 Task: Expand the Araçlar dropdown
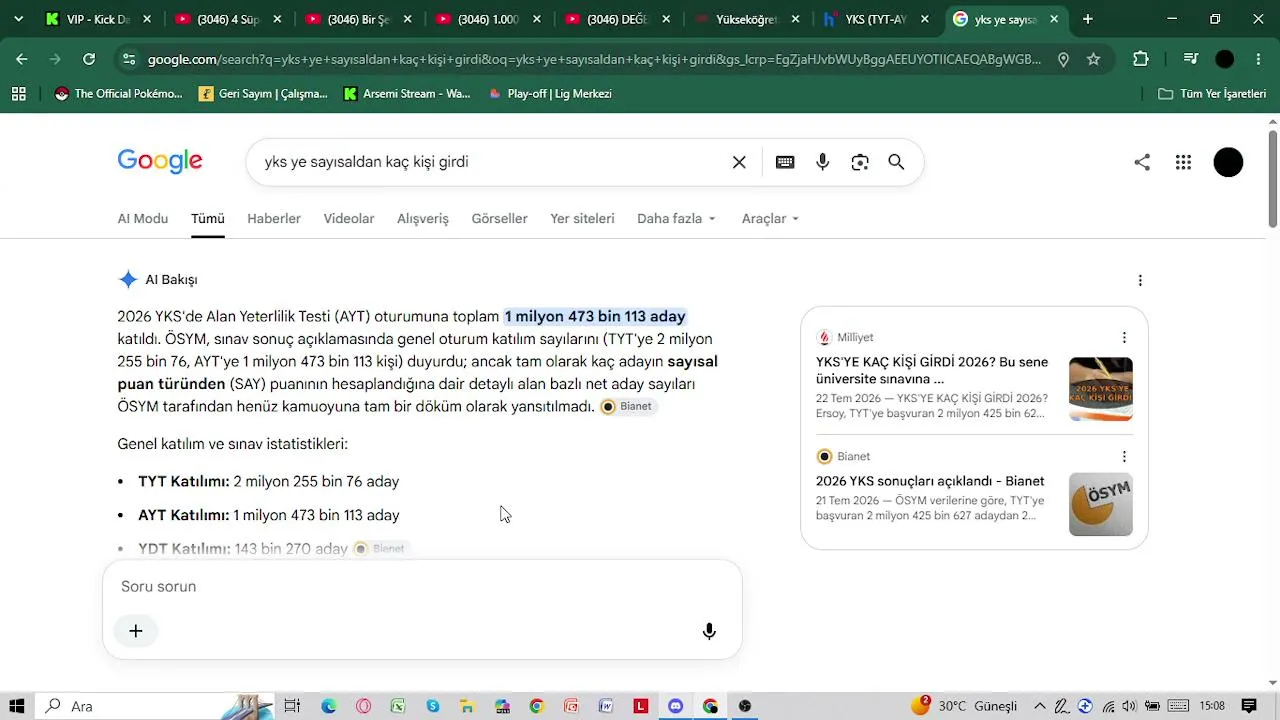770,218
